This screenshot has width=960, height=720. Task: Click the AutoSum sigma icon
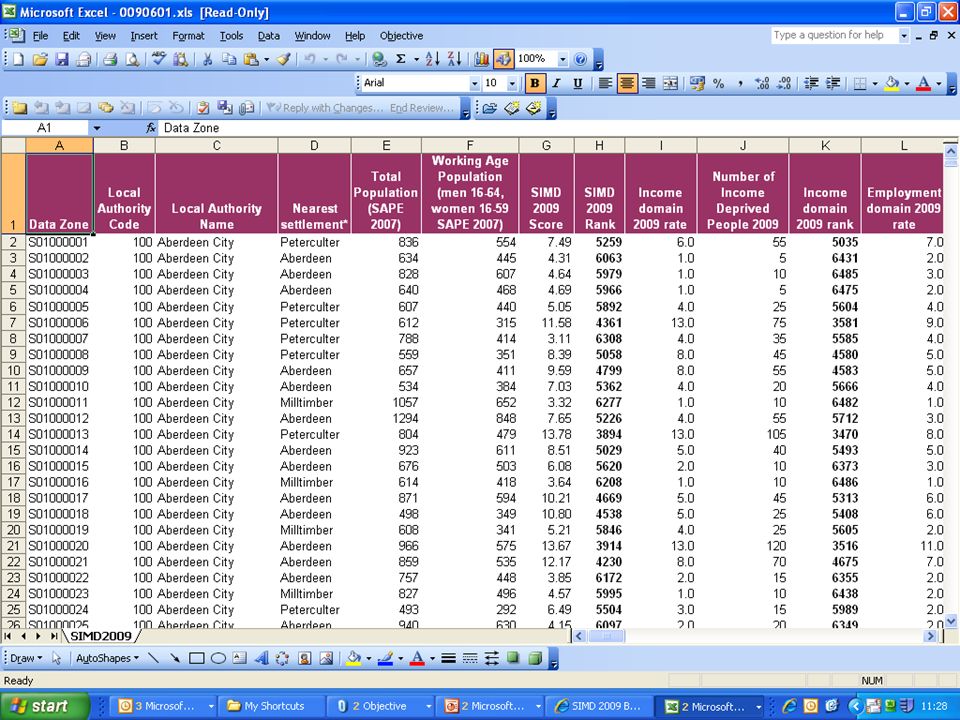pos(401,59)
